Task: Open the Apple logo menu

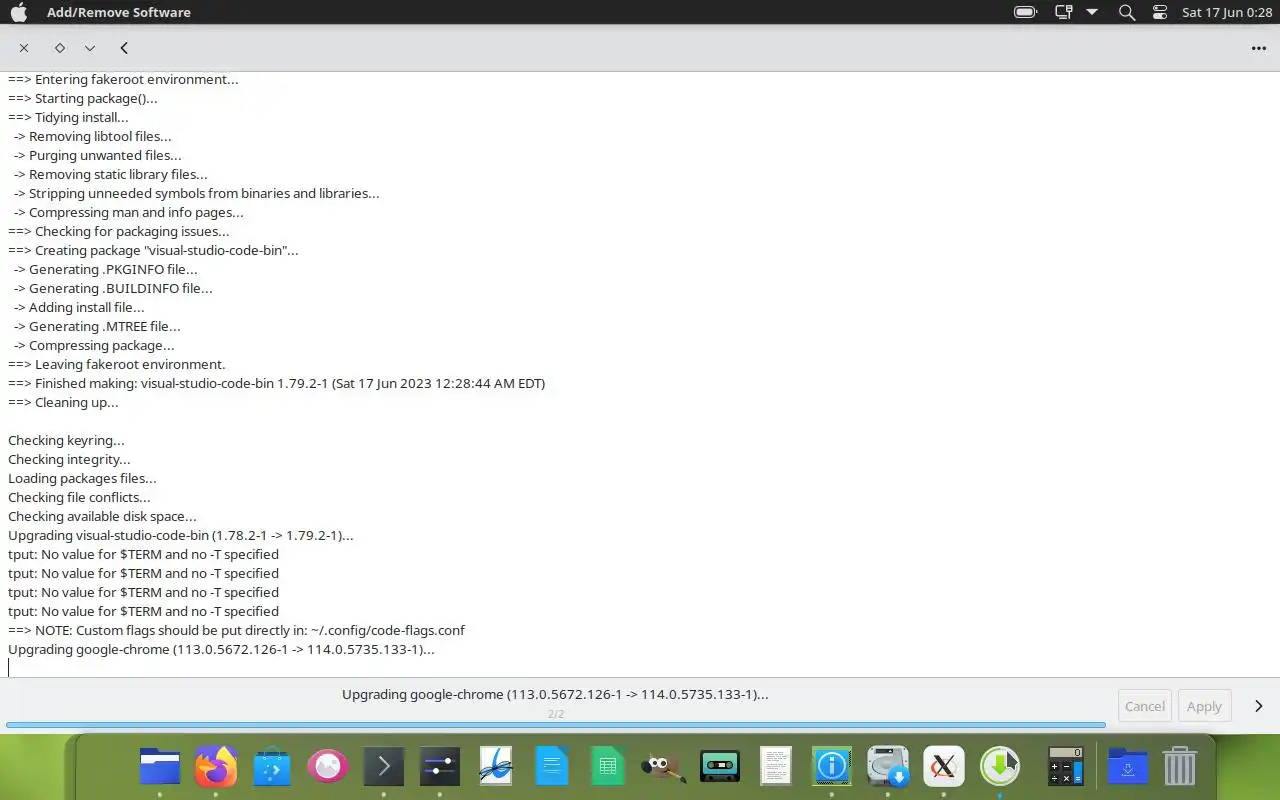Action: click(x=18, y=12)
